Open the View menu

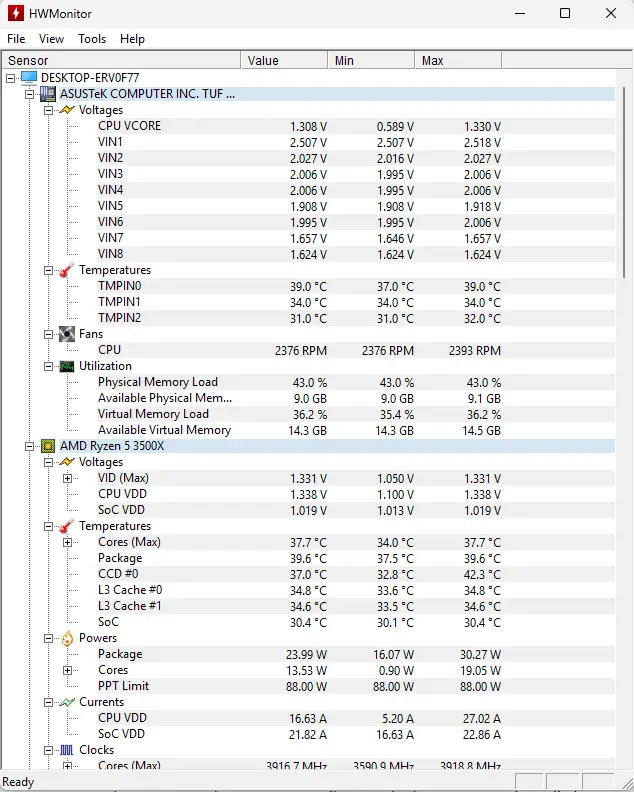click(x=51, y=39)
